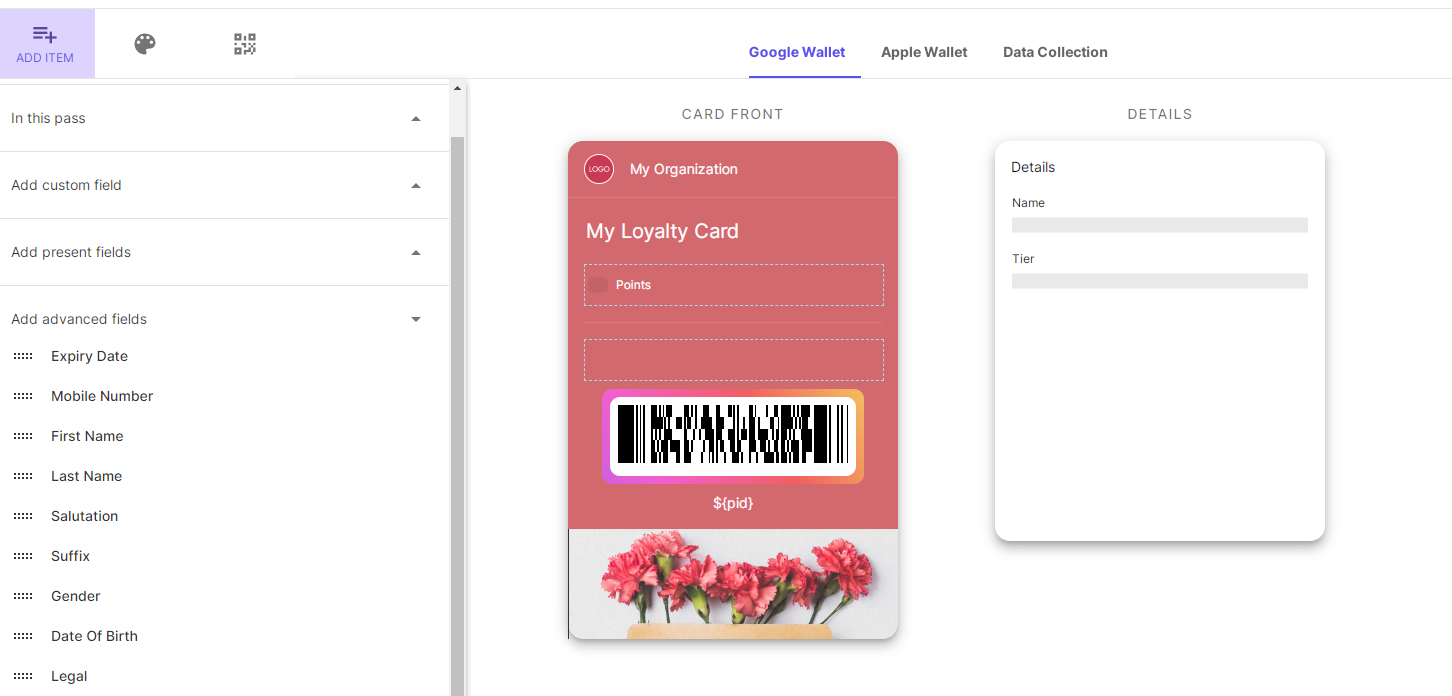This screenshot has height=696, width=1452.
Task: Click the Add present fields label
Action: [x=71, y=252]
